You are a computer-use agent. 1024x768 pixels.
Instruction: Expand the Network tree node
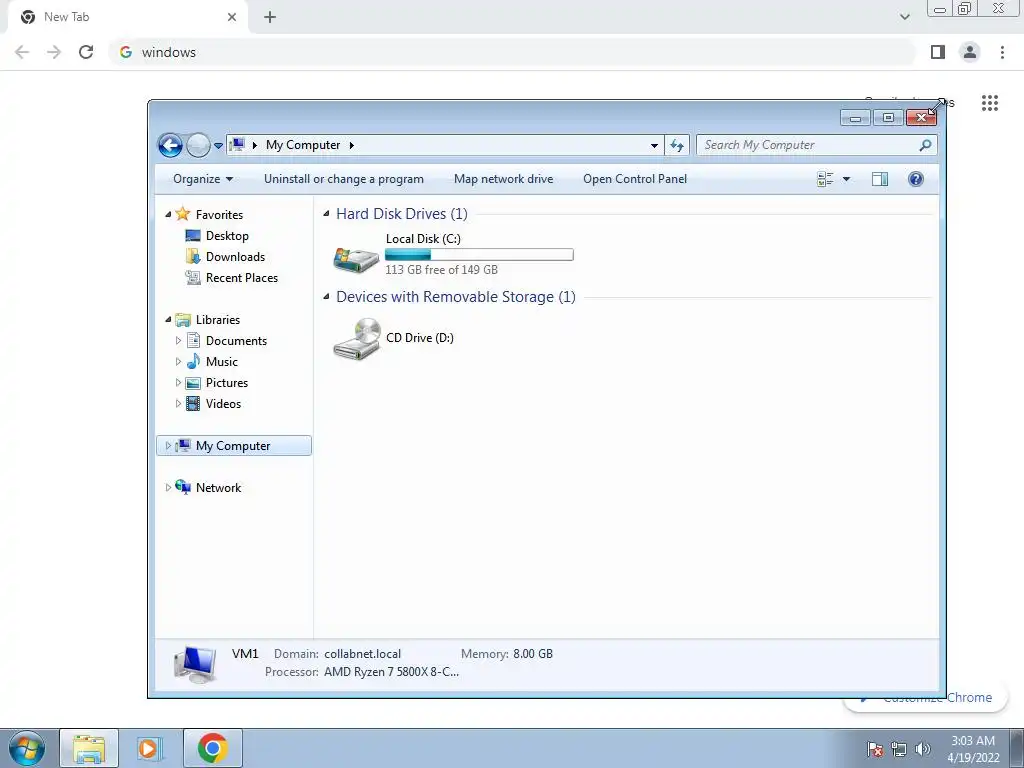[x=168, y=488]
